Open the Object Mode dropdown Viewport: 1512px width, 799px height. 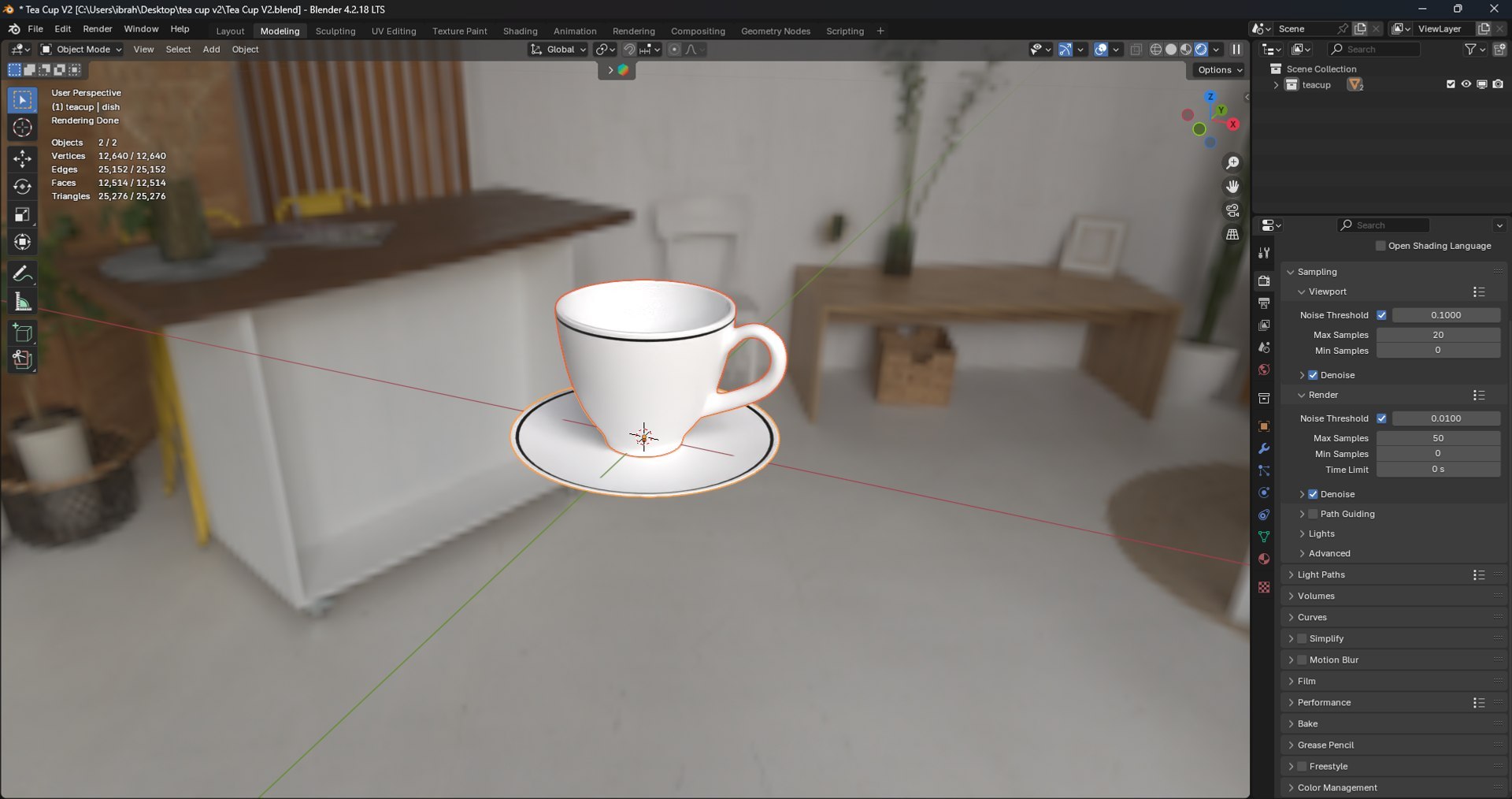[82, 50]
